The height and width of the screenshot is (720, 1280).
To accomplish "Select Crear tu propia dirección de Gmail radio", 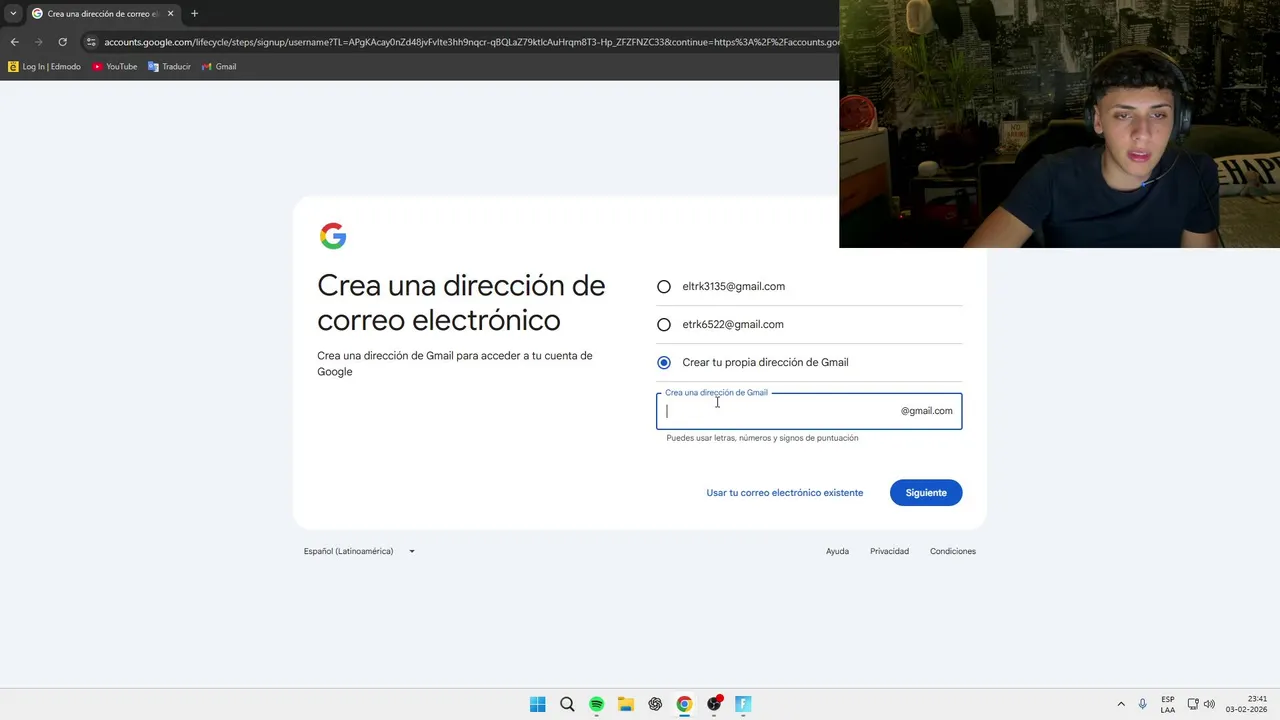I will tap(664, 363).
